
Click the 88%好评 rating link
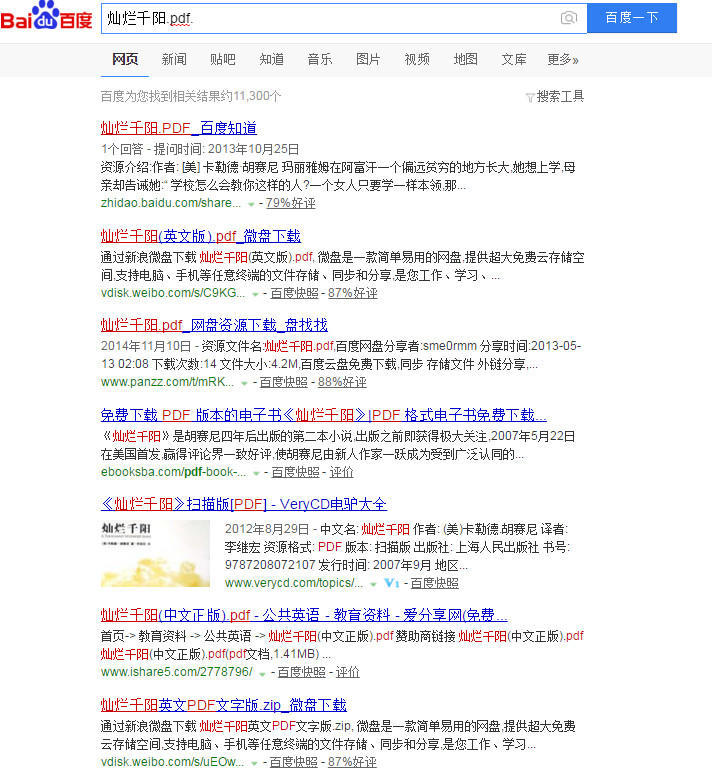click(x=342, y=382)
